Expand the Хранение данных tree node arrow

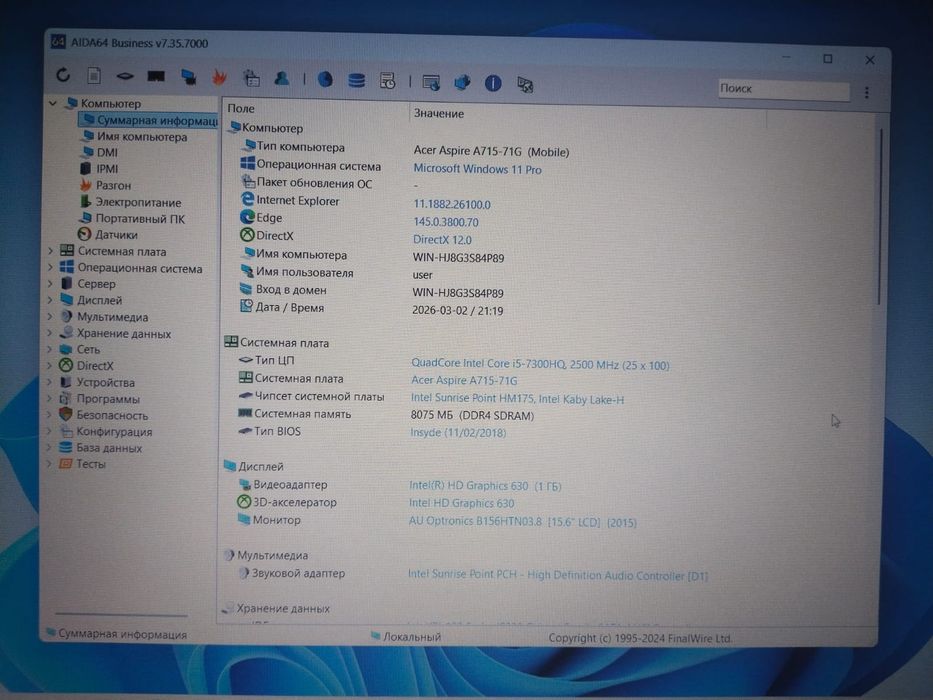click(x=51, y=333)
